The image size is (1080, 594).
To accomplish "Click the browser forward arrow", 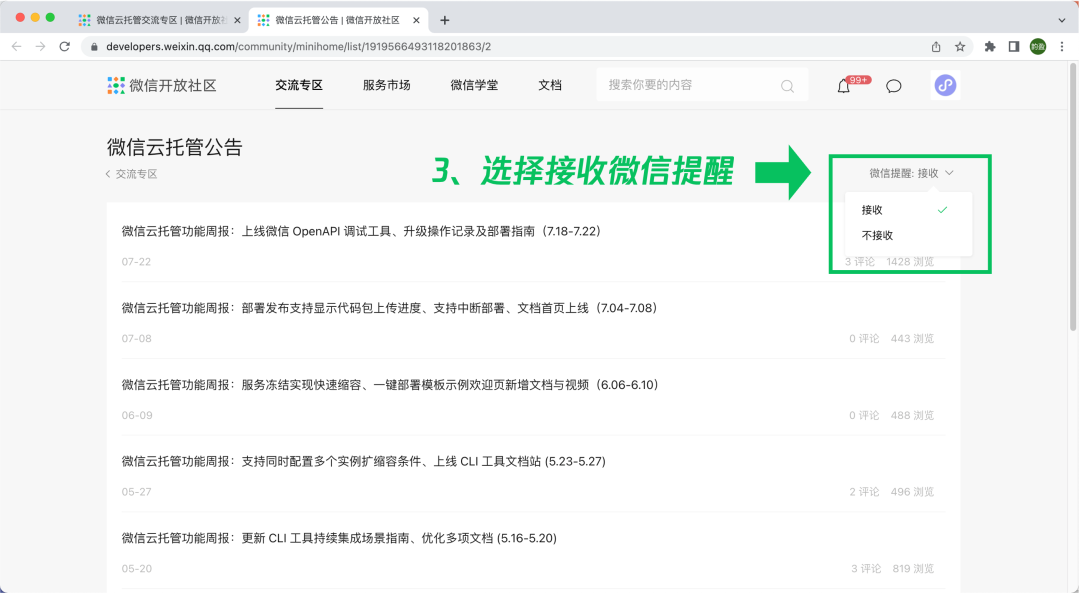I will coord(41,47).
